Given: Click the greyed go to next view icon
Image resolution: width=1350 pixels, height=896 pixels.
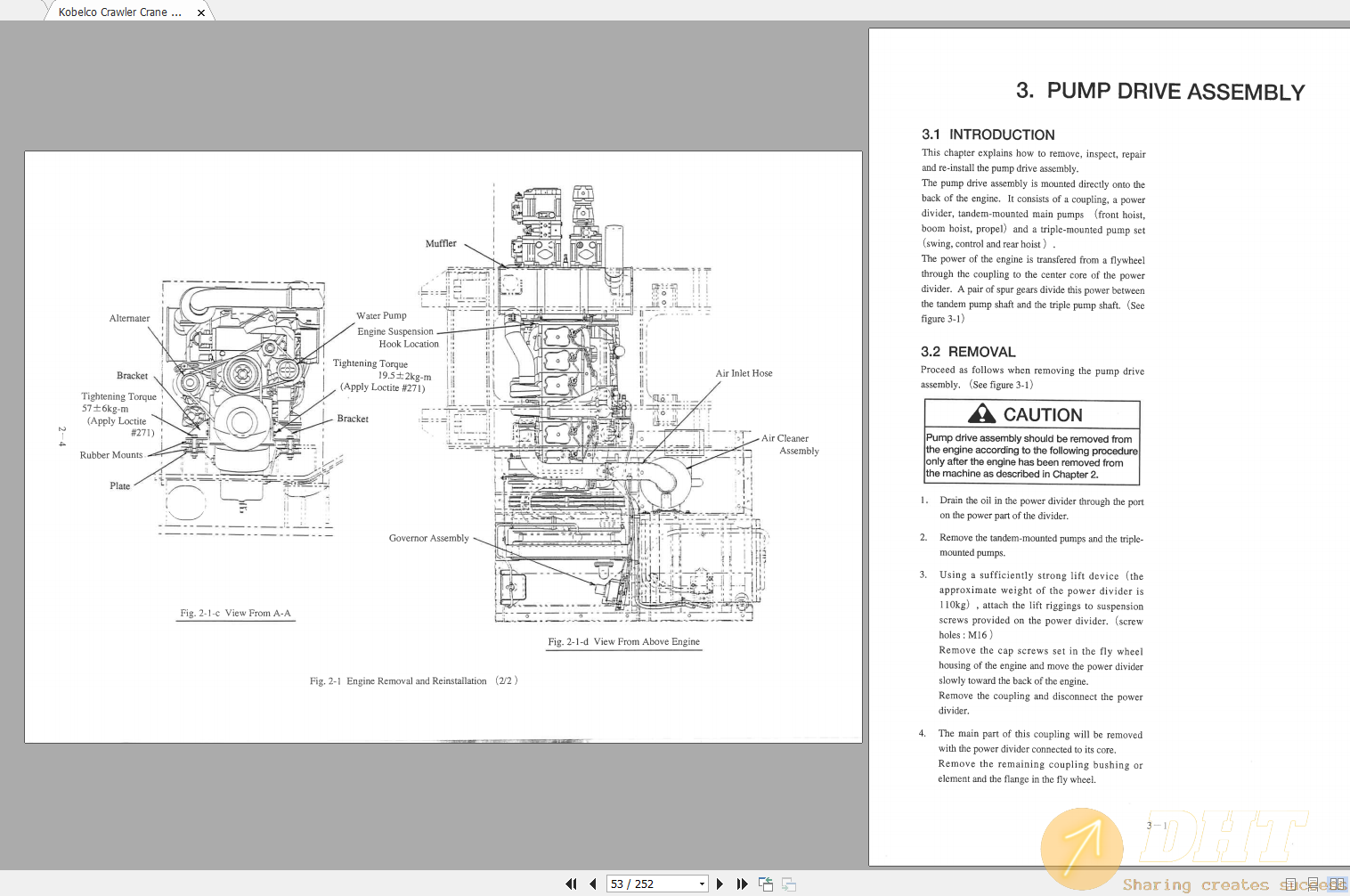Looking at the screenshot, I should click(789, 884).
